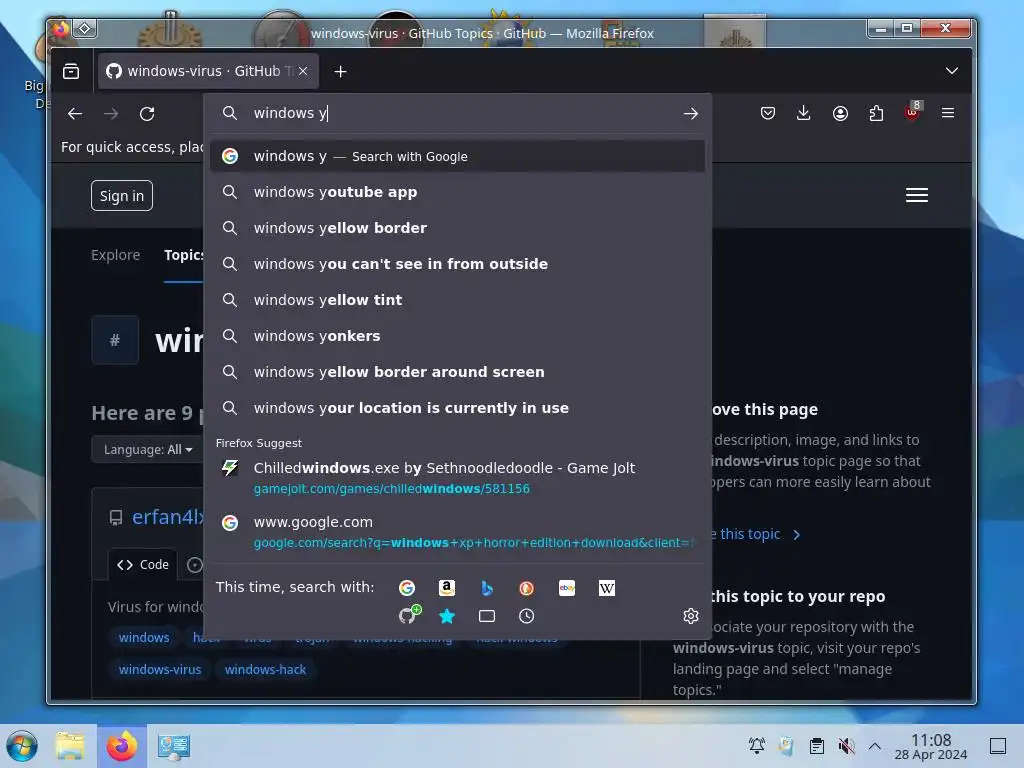Open the Language: All dropdown
This screenshot has height=768, width=1024.
tap(148, 449)
